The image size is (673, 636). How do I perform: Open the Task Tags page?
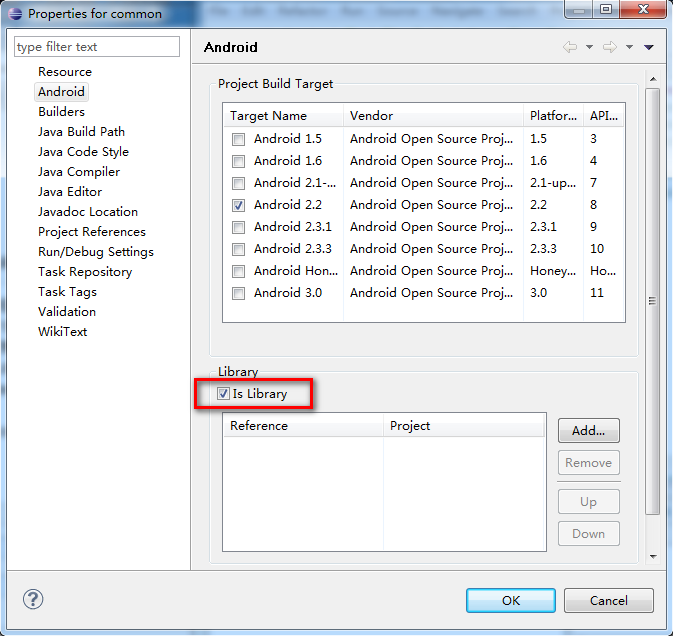[67, 292]
